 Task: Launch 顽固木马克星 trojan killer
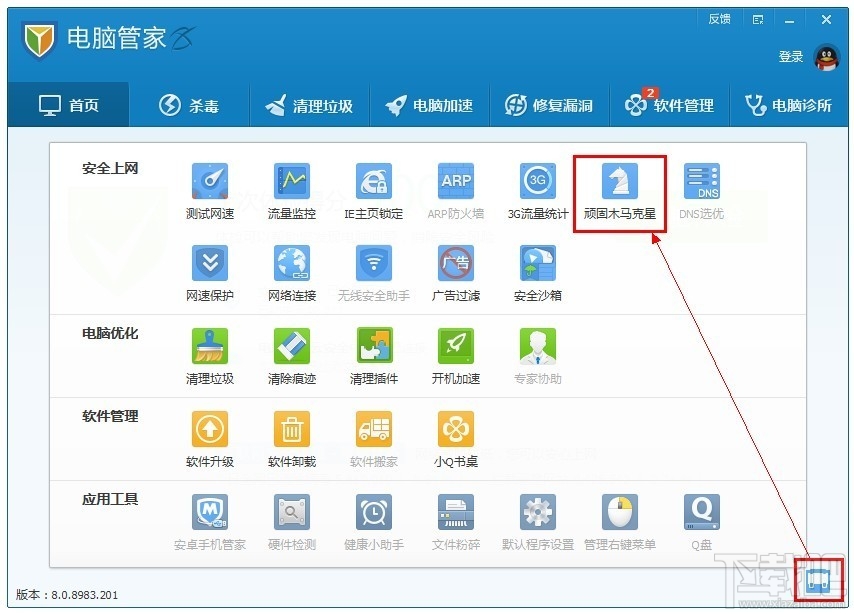click(x=620, y=191)
